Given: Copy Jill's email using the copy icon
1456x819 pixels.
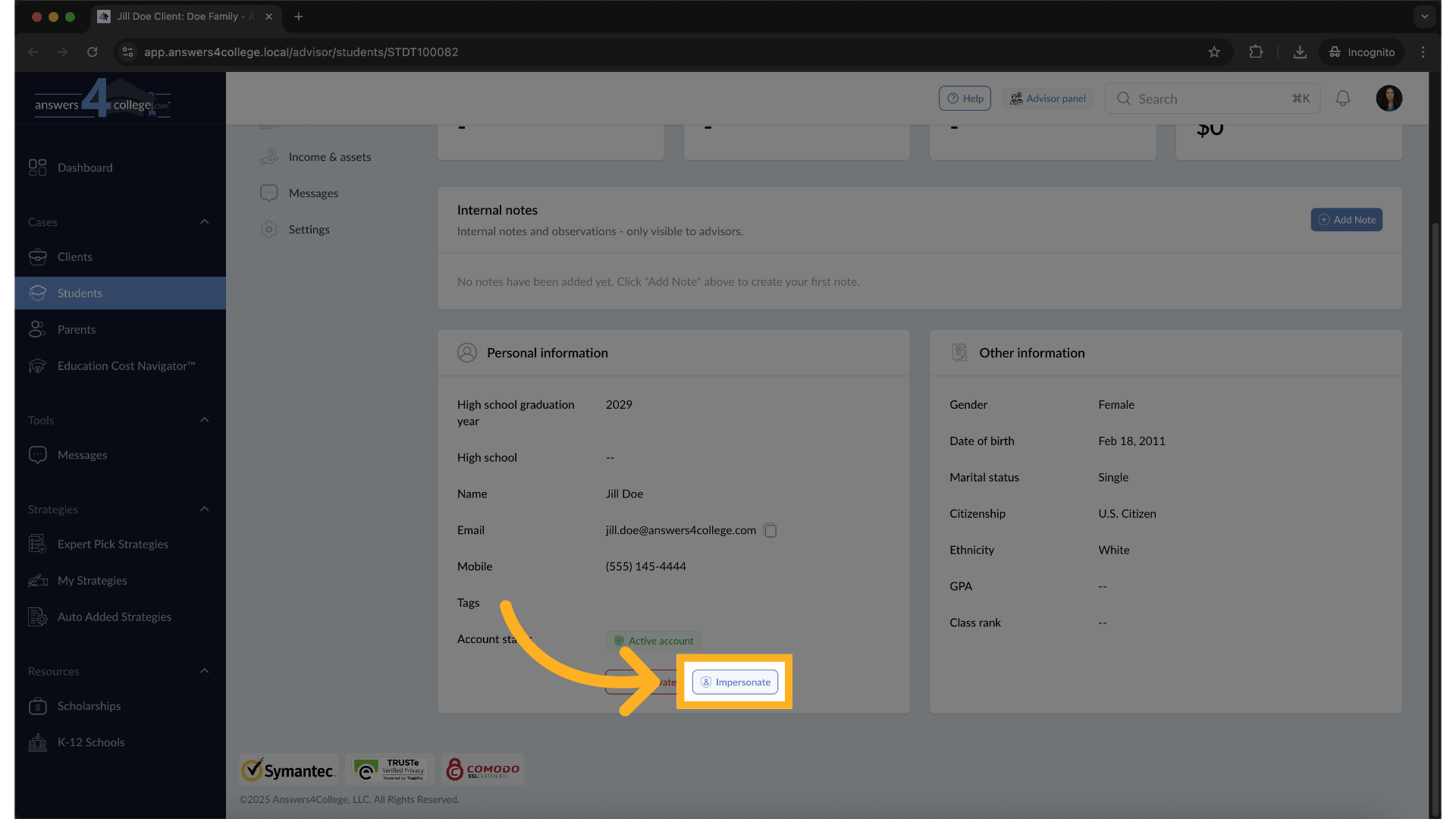Looking at the screenshot, I should (x=770, y=530).
